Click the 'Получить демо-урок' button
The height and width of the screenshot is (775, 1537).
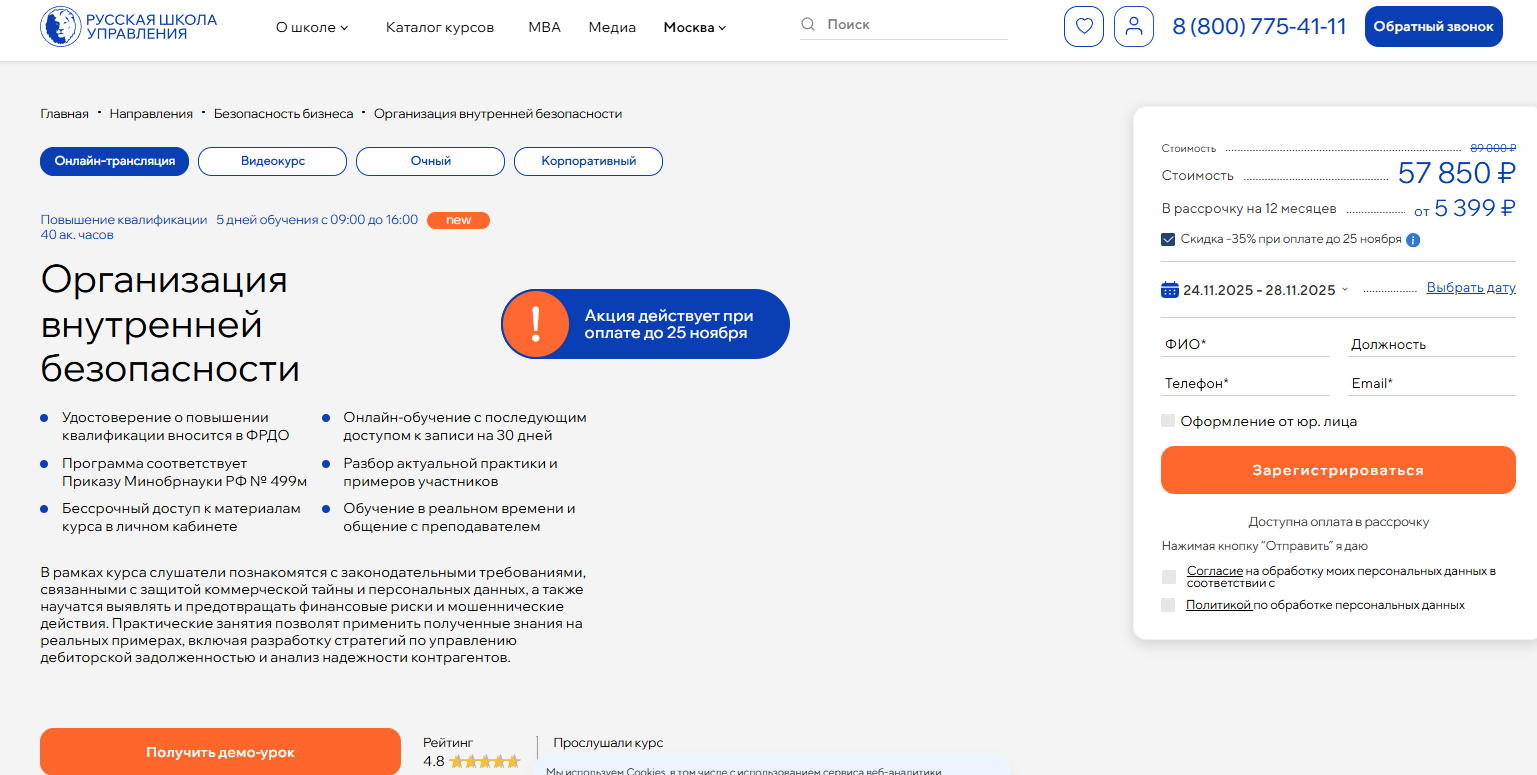coord(220,752)
